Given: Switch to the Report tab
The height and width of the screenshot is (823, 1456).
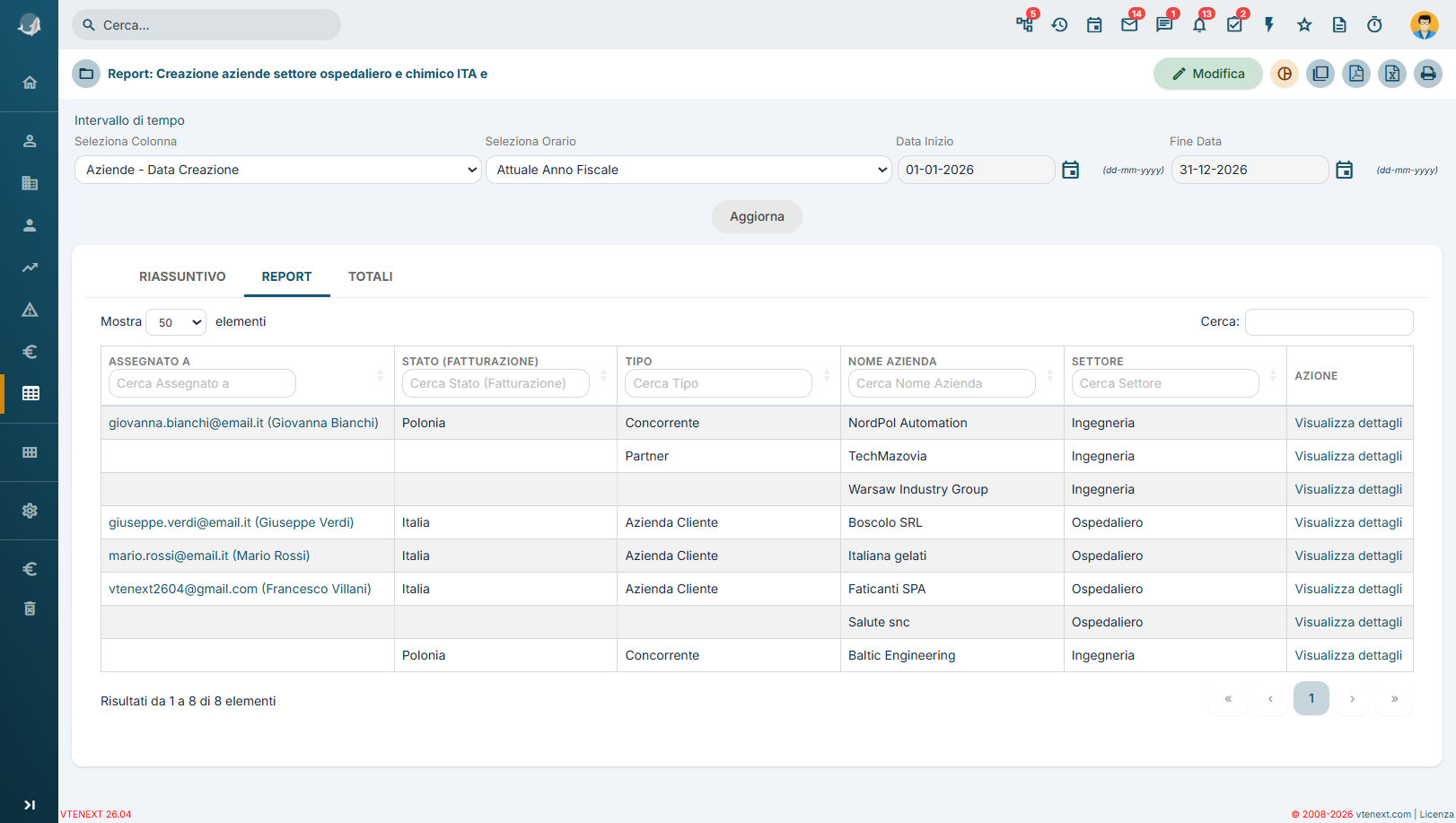Looking at the screenshot, I should click(x=286, y=276).
